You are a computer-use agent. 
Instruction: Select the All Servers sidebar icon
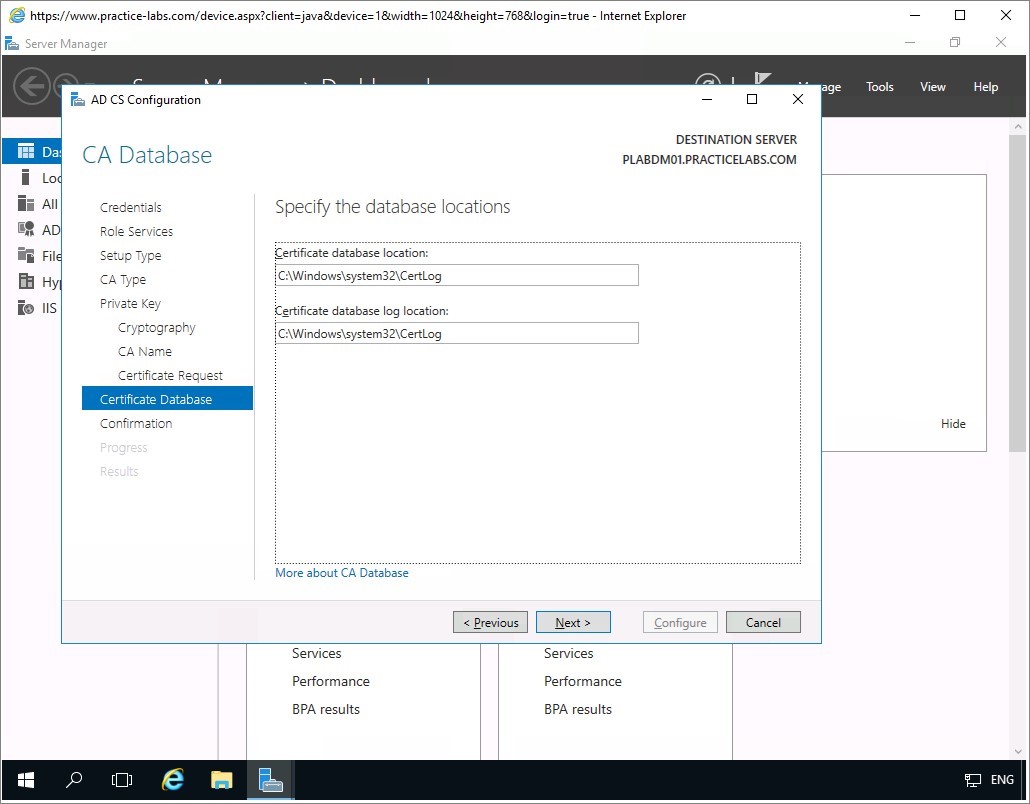tap(26, 204)
